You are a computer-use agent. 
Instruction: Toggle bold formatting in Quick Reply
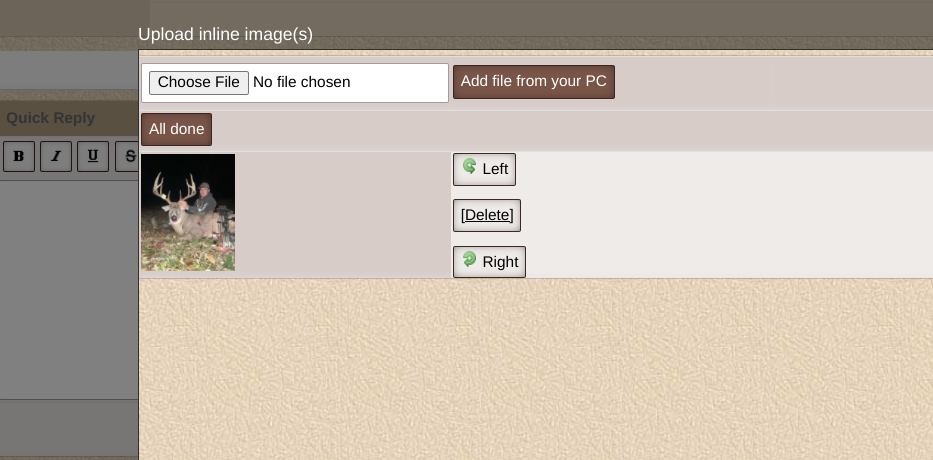[x=19, y=156]
